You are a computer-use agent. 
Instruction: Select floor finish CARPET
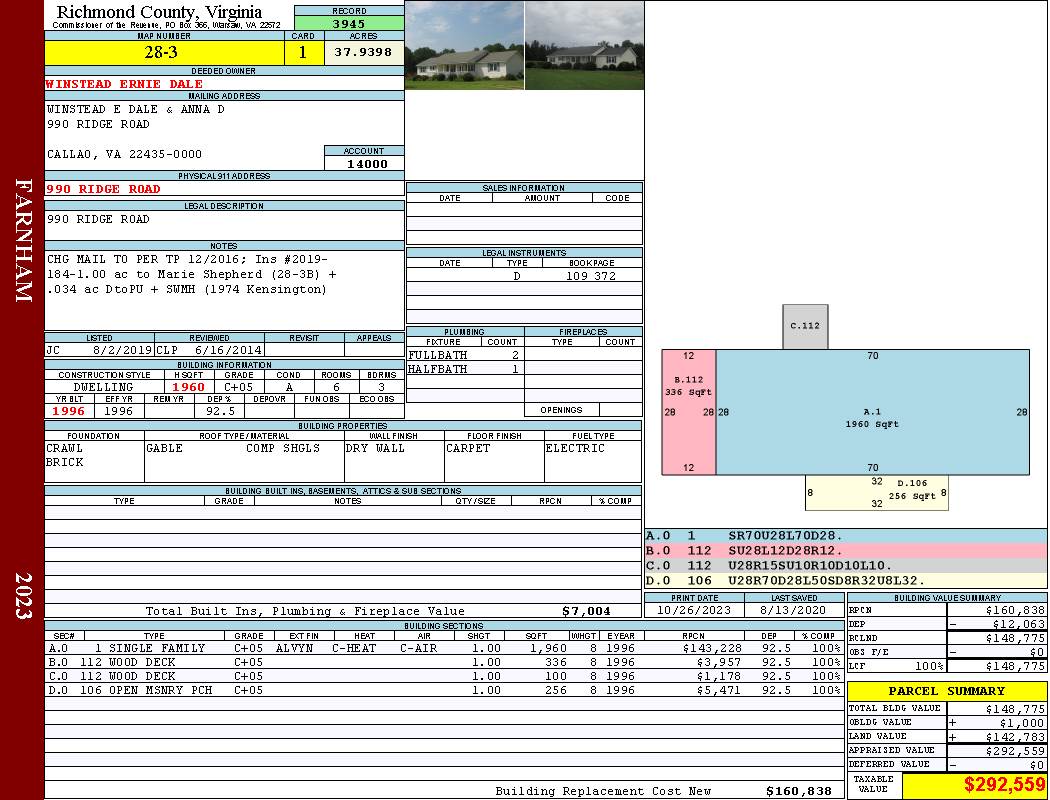[x=468, y=448]
